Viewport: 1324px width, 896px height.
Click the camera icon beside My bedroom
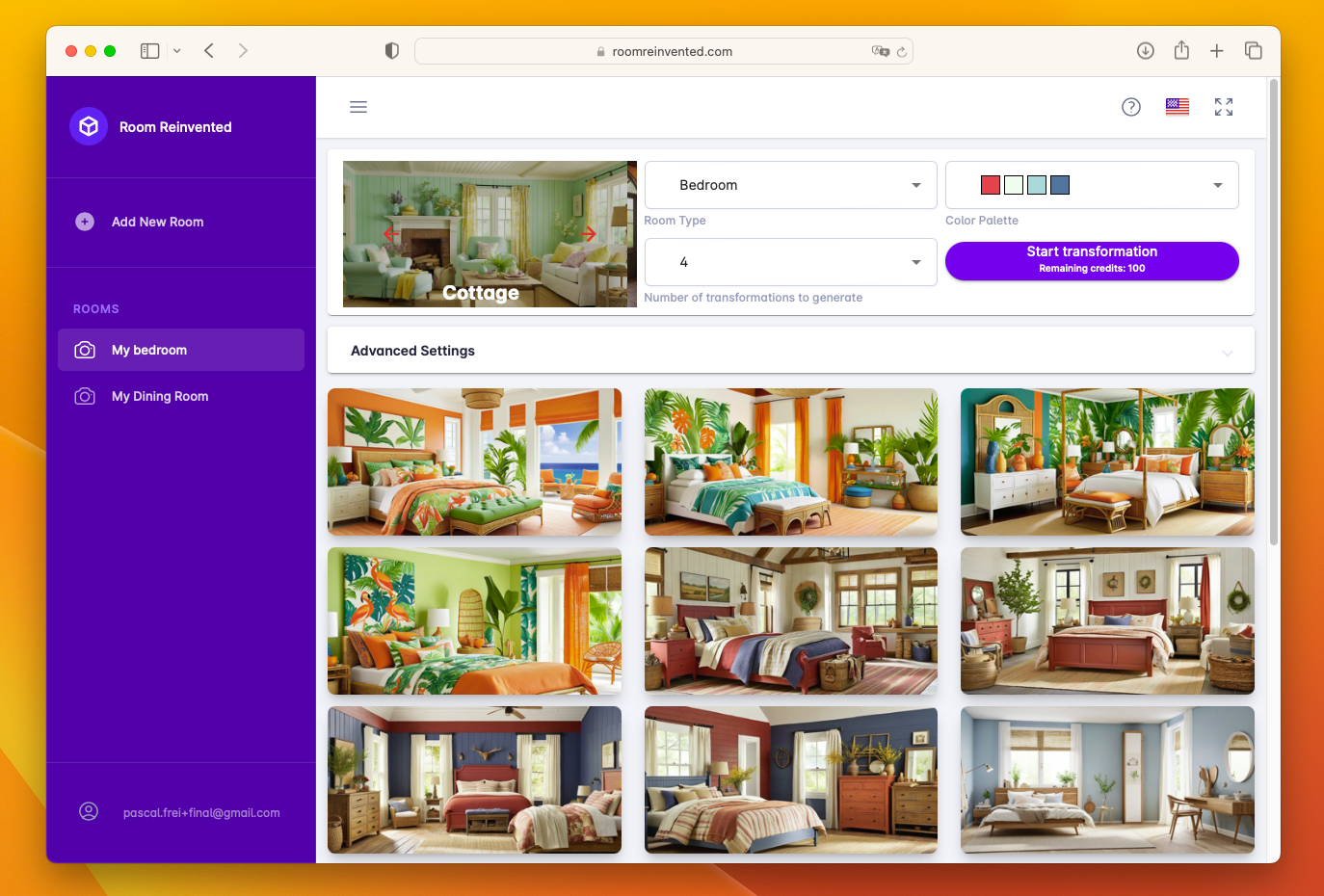(85, 350)
